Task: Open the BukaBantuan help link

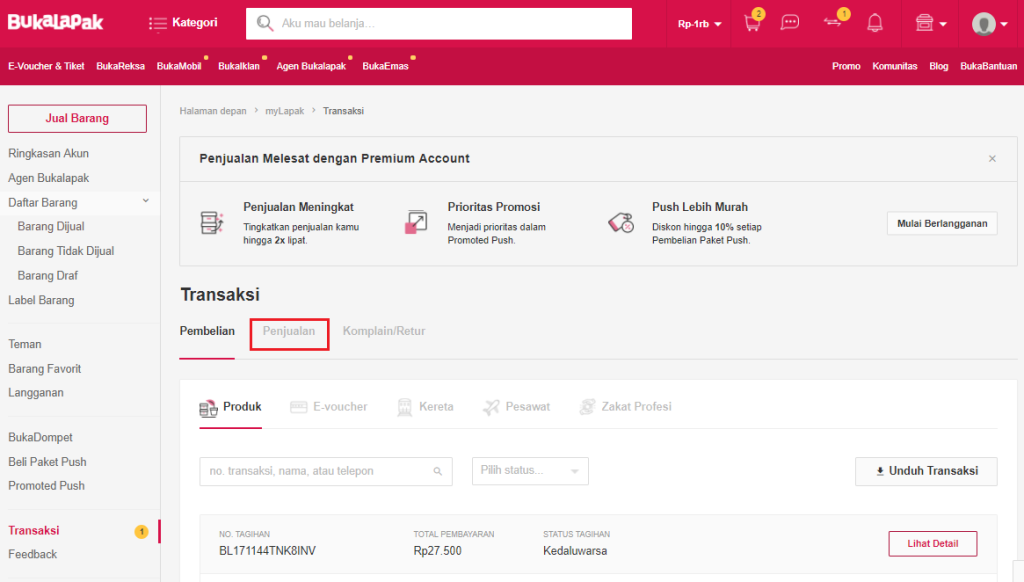Action: pos(988,66)
